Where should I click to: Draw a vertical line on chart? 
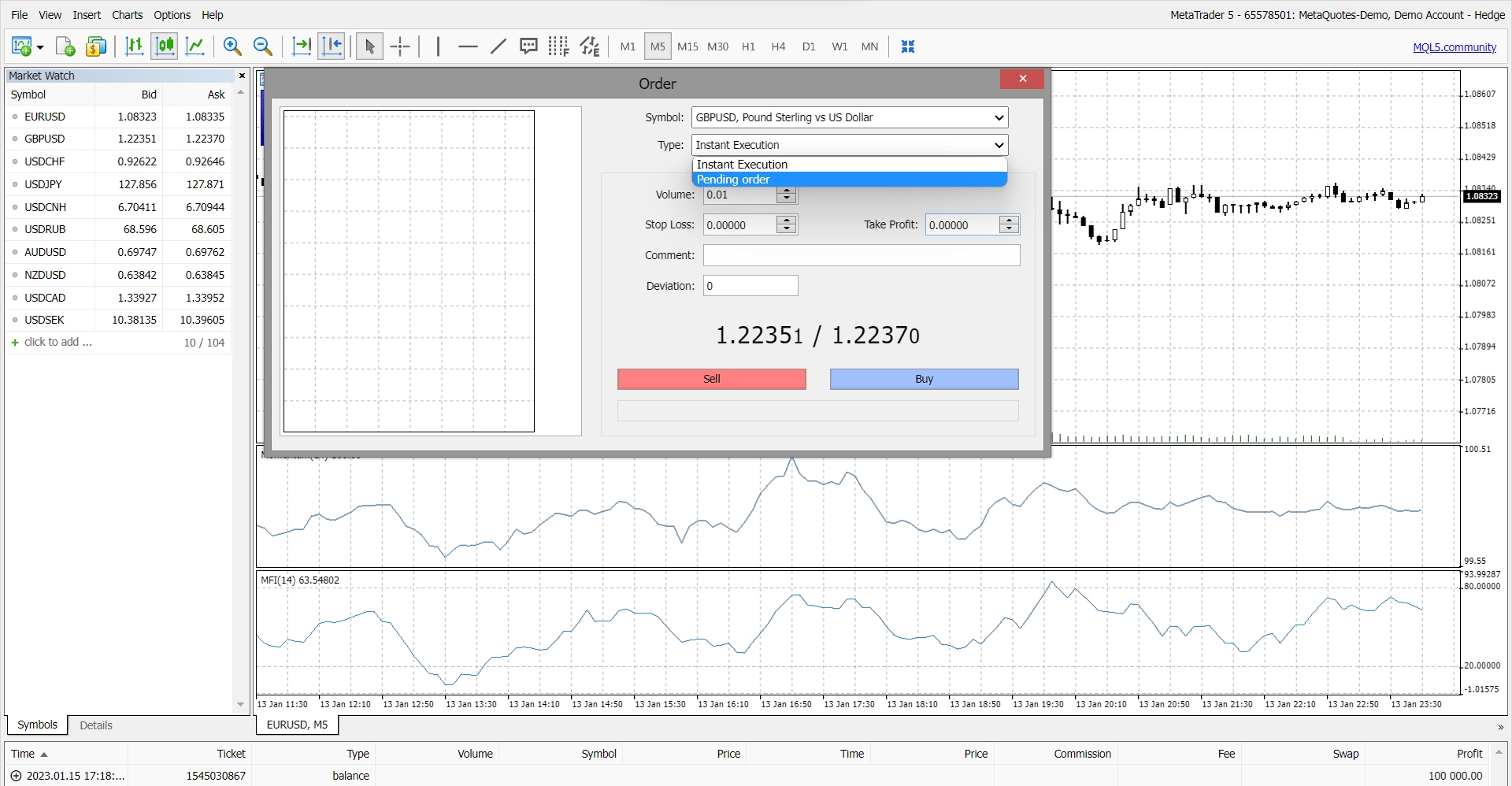438,46
